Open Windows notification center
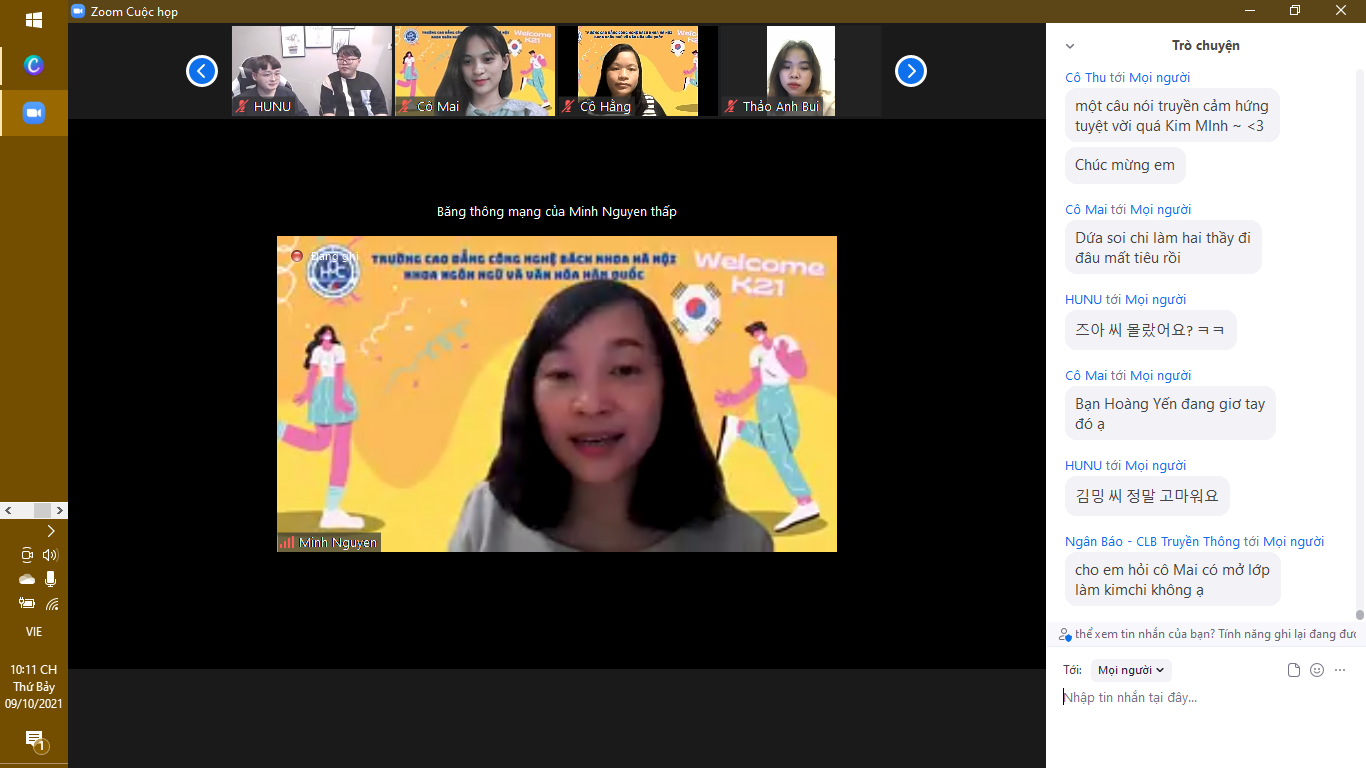The height and width of the screenshot is (768, 1366). tap(34, 740)
